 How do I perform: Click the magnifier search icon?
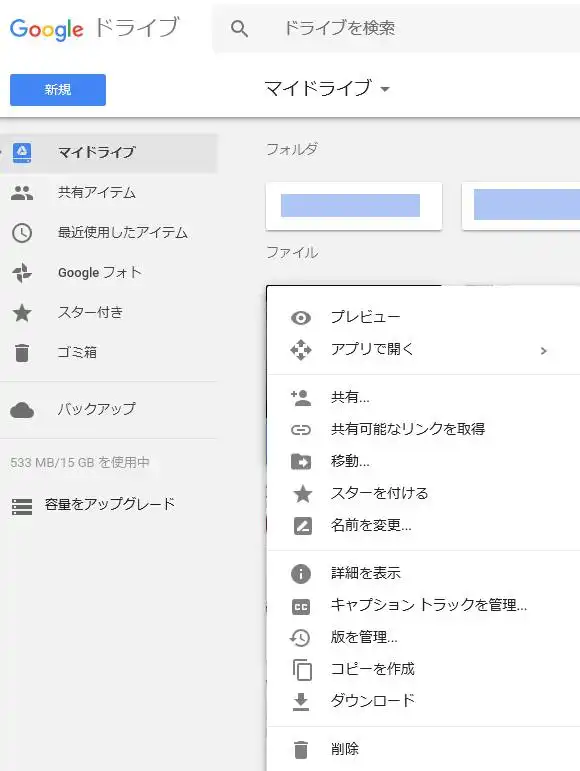(239, 29)
